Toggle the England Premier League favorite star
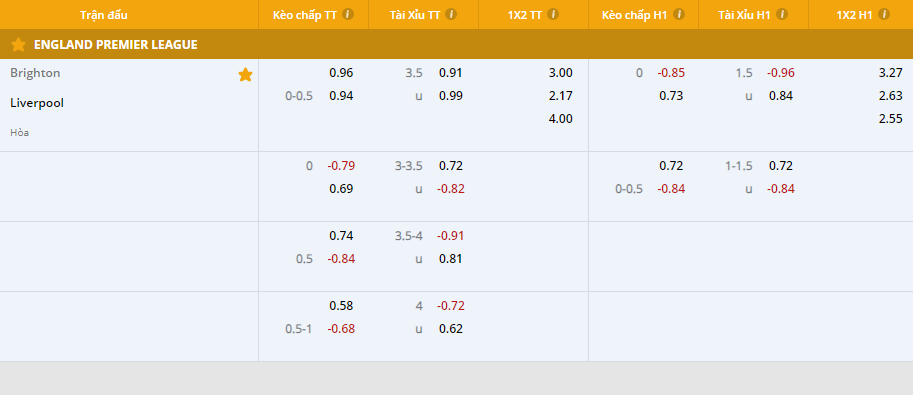 click(x=19, y=44)
